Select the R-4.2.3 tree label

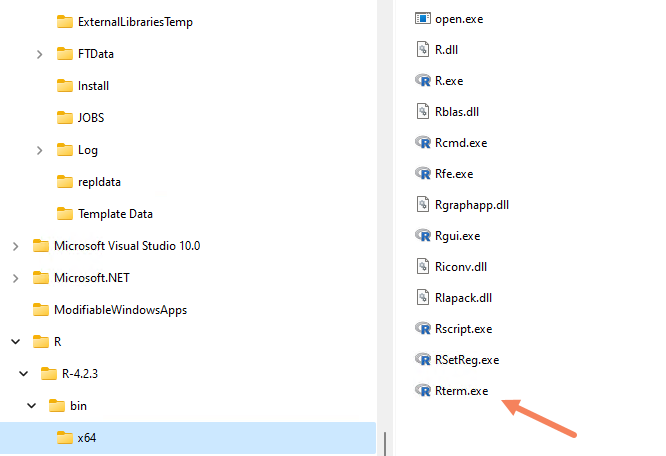80,374
